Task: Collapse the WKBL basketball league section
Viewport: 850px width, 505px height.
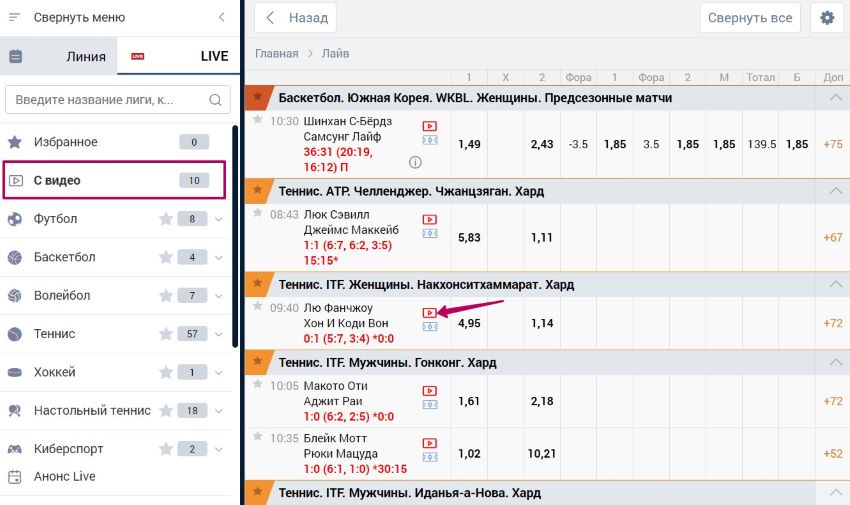Action: pyautogui.click(x=835, y=98)
